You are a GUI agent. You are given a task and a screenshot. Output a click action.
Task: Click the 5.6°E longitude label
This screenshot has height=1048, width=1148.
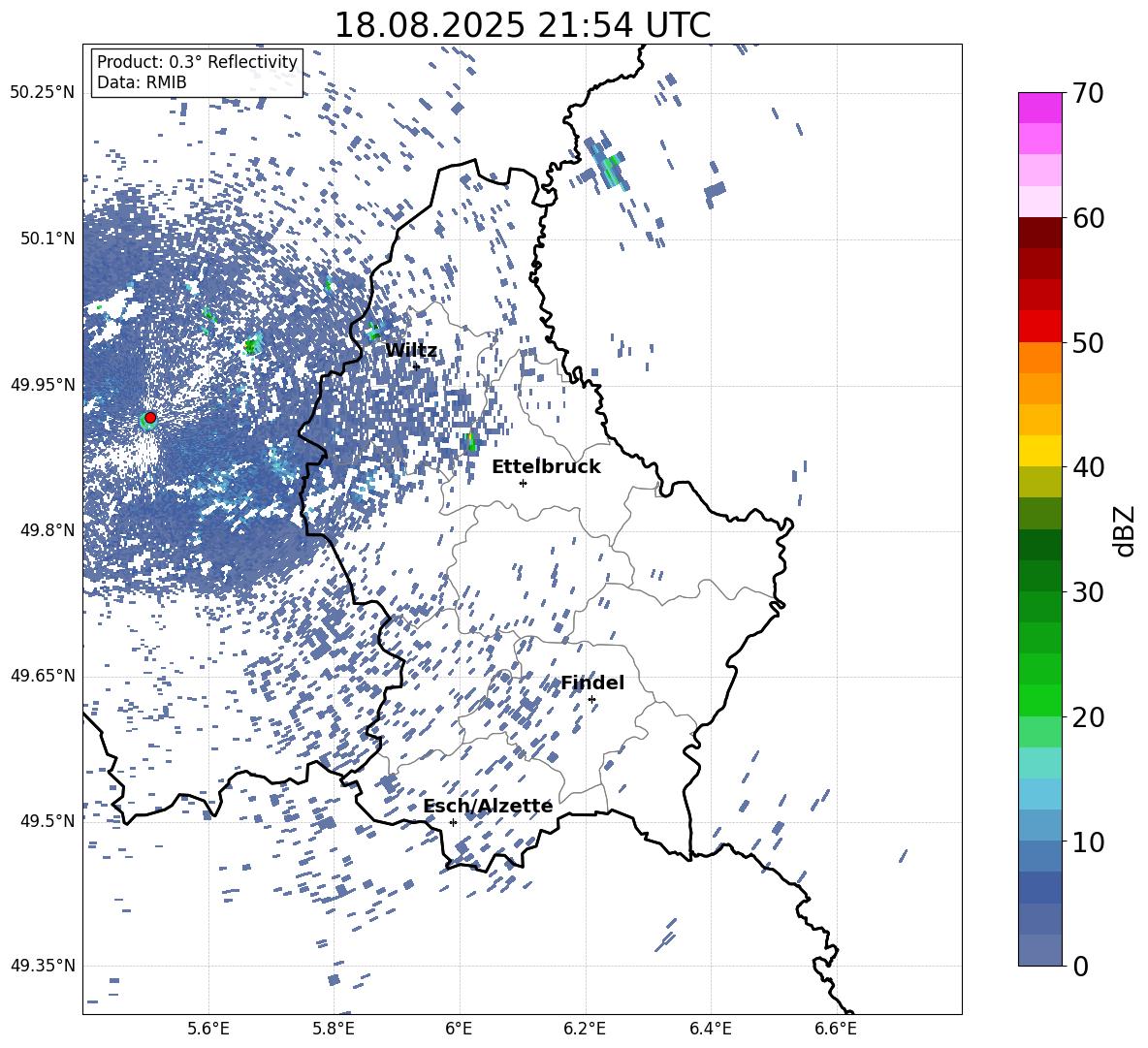coord(208,1029)
